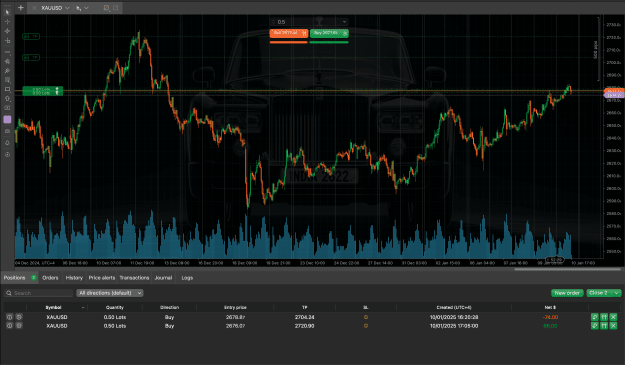Expand the chart type dropdown arrow
The image size is (625, 365).
pyautogui.click(x=86, y=8)
